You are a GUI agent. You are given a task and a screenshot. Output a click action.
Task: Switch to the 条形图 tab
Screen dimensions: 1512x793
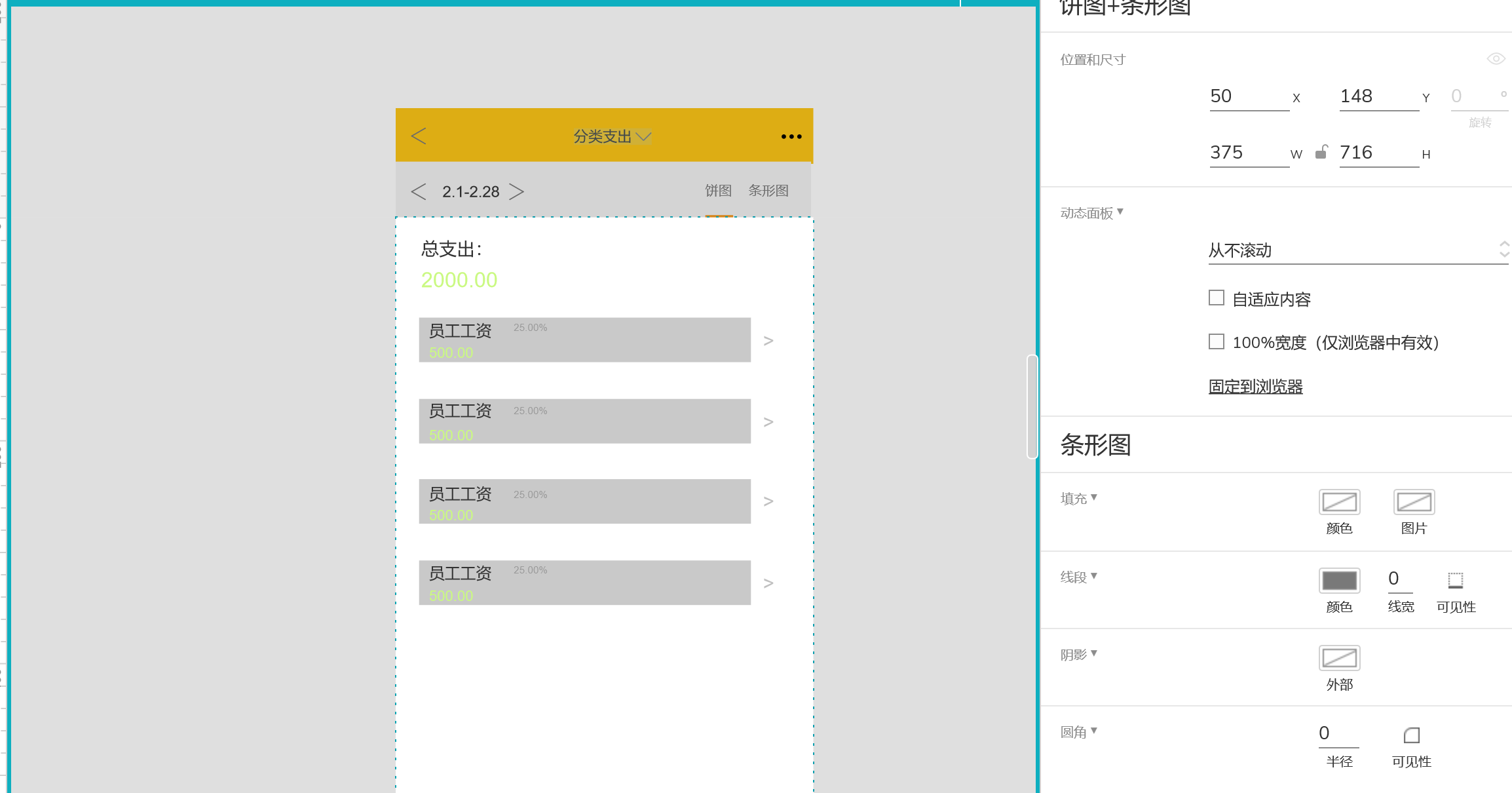[768, 191]
